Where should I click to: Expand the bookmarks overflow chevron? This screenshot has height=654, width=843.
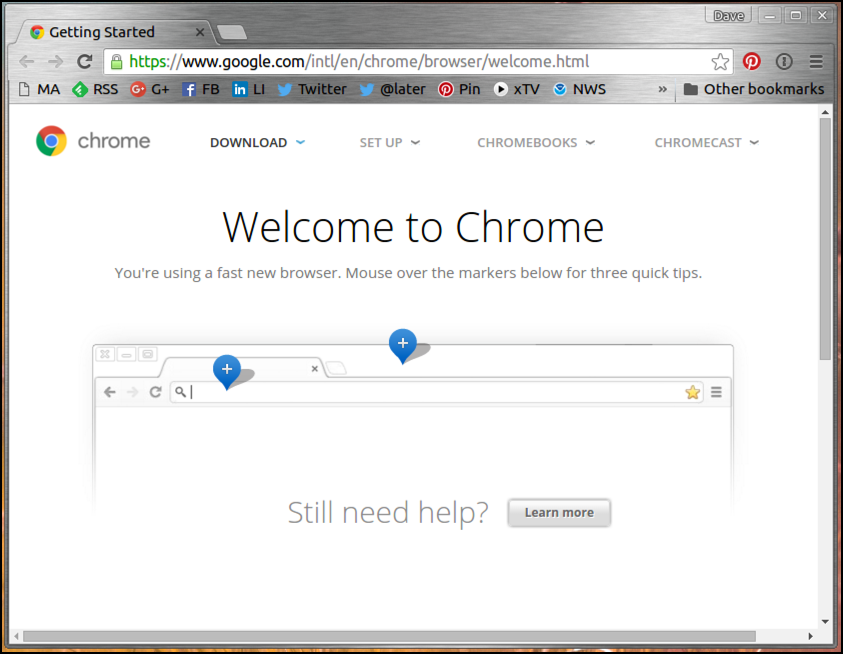[662, 89]
